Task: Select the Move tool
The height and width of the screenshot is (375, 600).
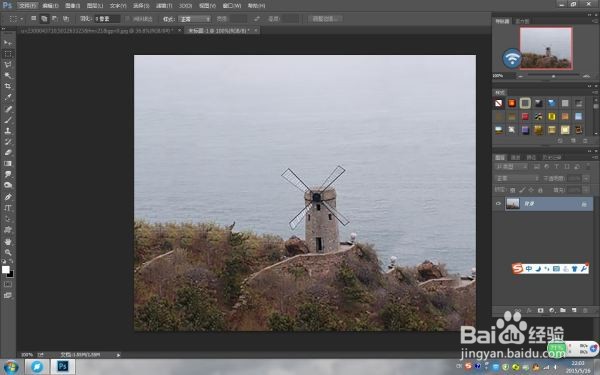Action: click(8, 42)
